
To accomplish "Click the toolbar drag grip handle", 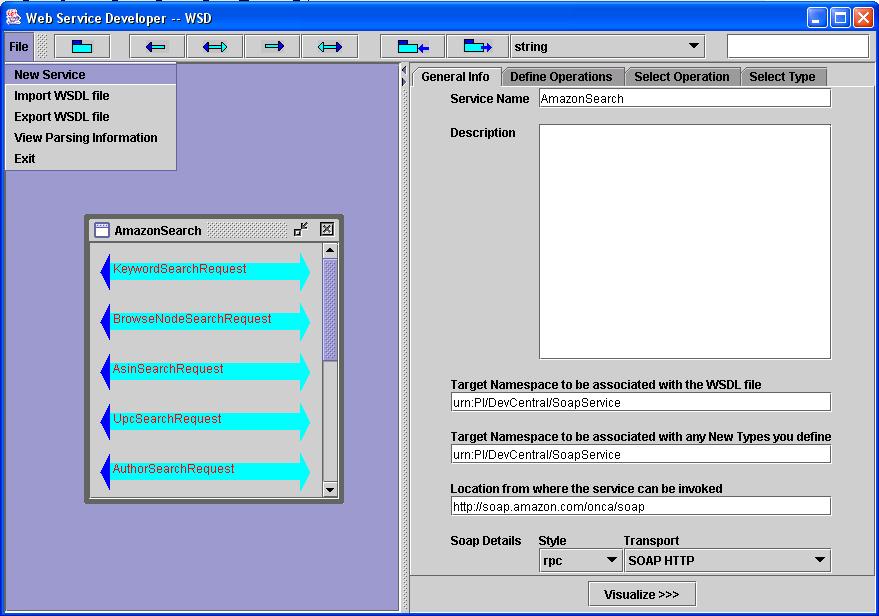I will pyautogui.click(x=42, y=47).
